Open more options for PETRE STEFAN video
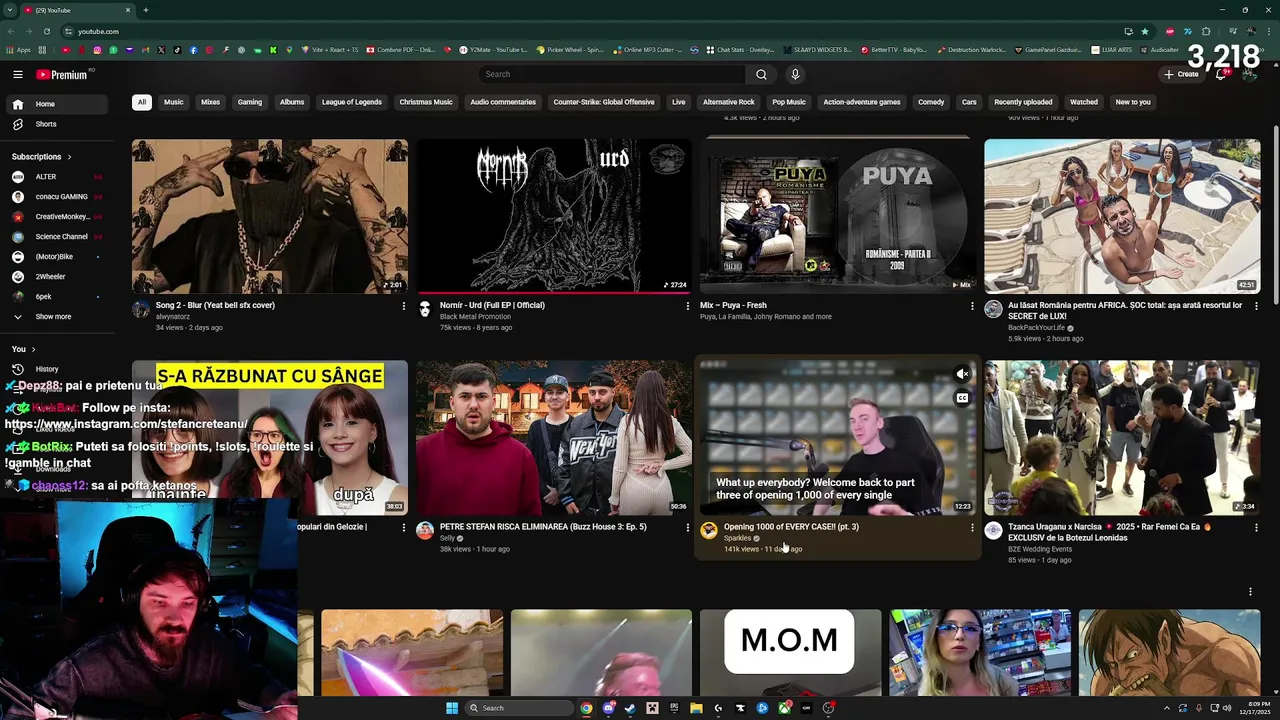 (x=687, y=528)
